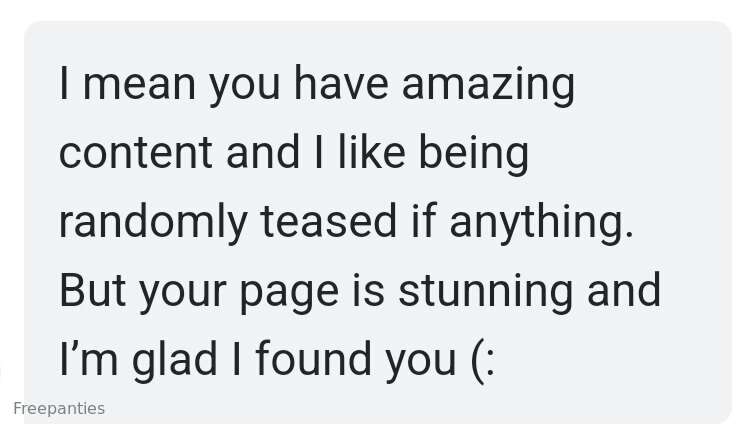
Task: Click the "(:" smiley at message end
Action: point(483,361)
